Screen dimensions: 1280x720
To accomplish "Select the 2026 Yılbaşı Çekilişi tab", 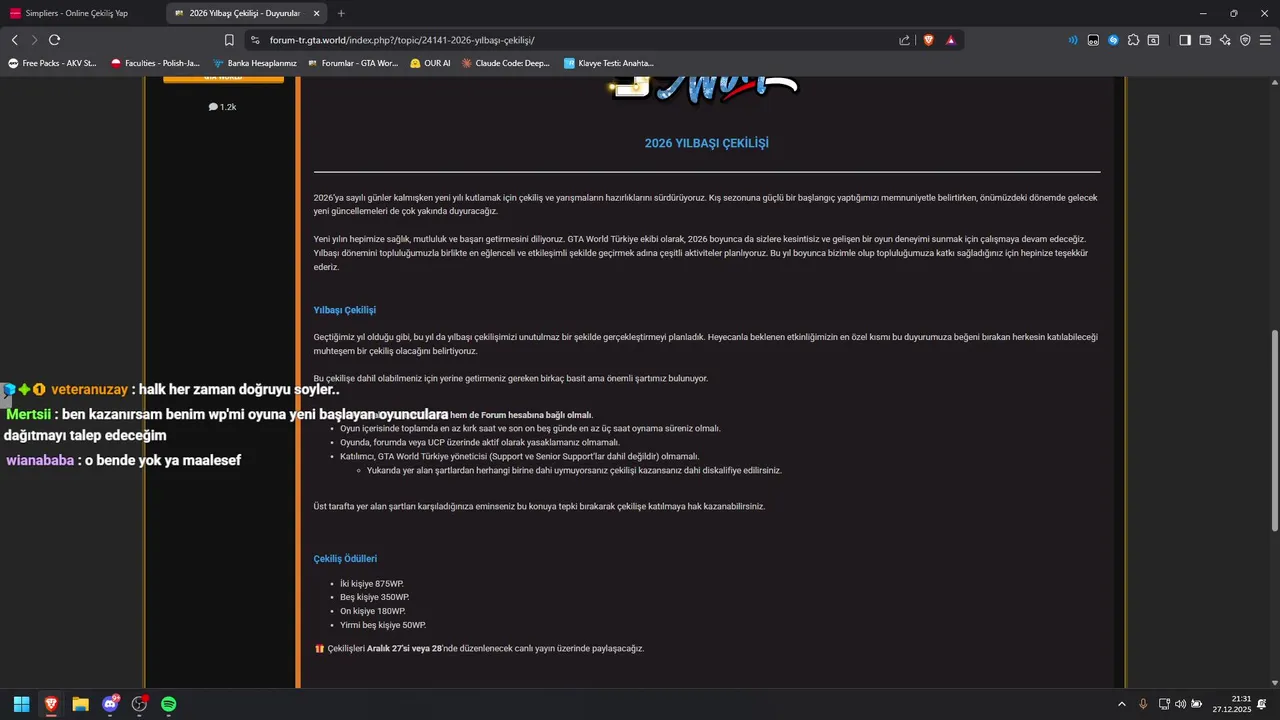I will click(x=246, y=13).
